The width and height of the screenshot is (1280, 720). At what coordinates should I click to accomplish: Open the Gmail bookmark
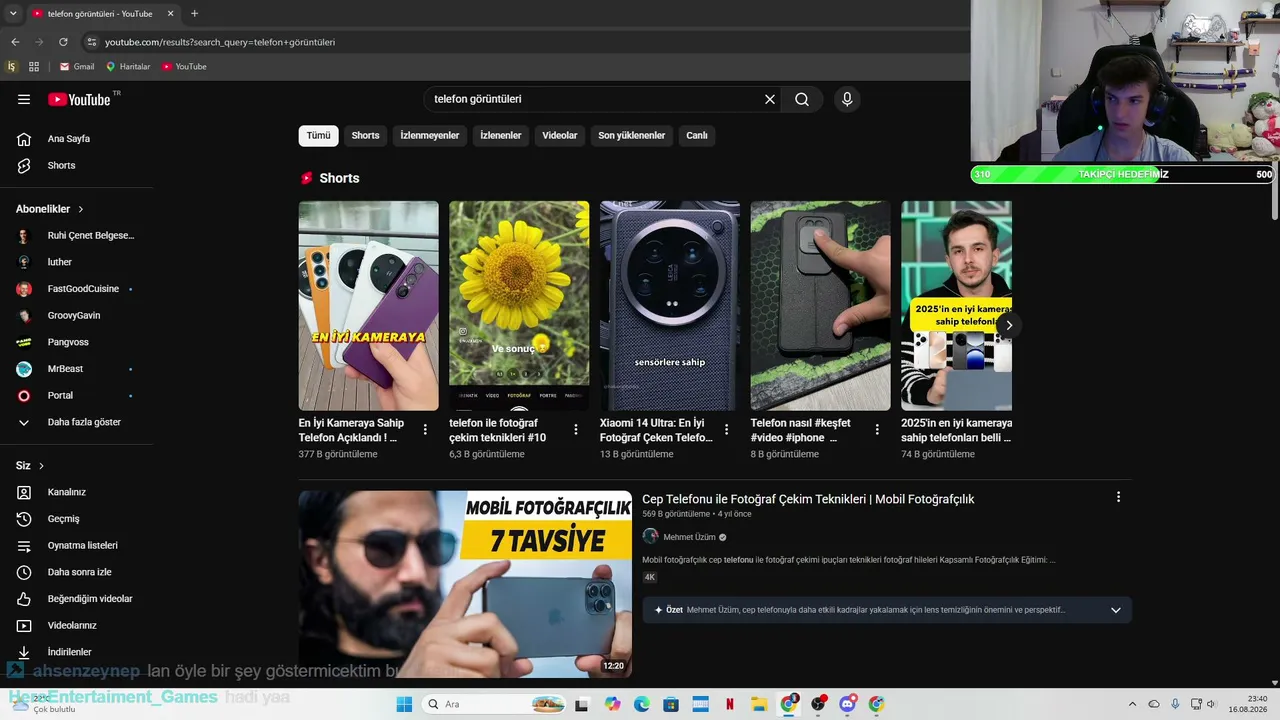[77, 67]
